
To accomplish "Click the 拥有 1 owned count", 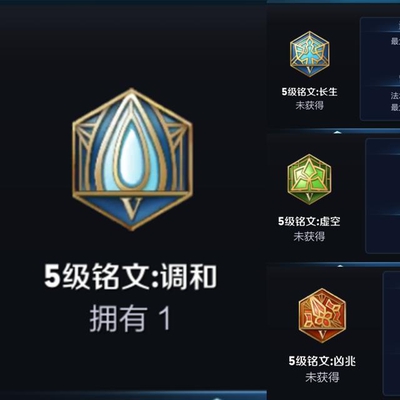I will click(130, 319).
